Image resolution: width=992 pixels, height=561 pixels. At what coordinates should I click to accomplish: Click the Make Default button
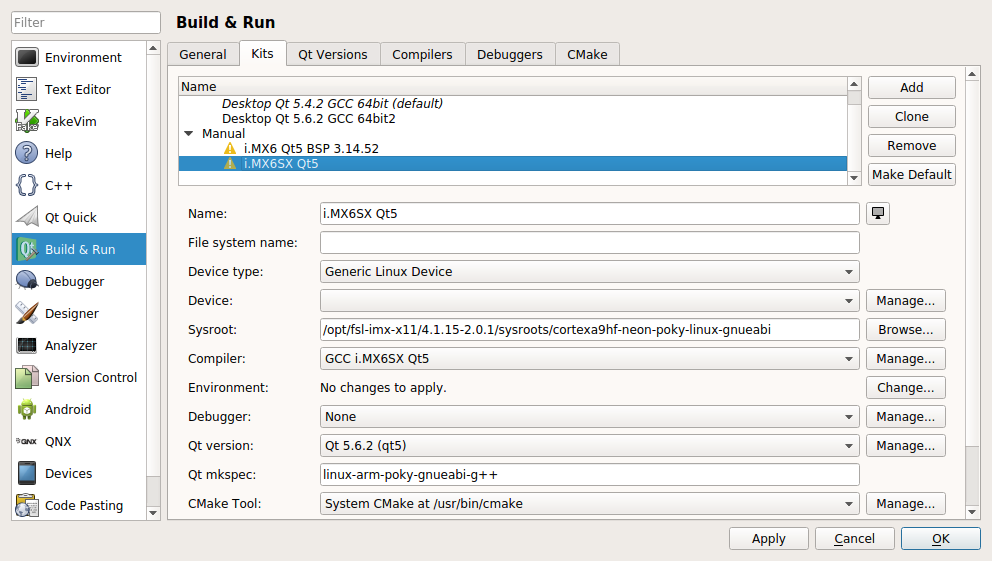(911, 174)
